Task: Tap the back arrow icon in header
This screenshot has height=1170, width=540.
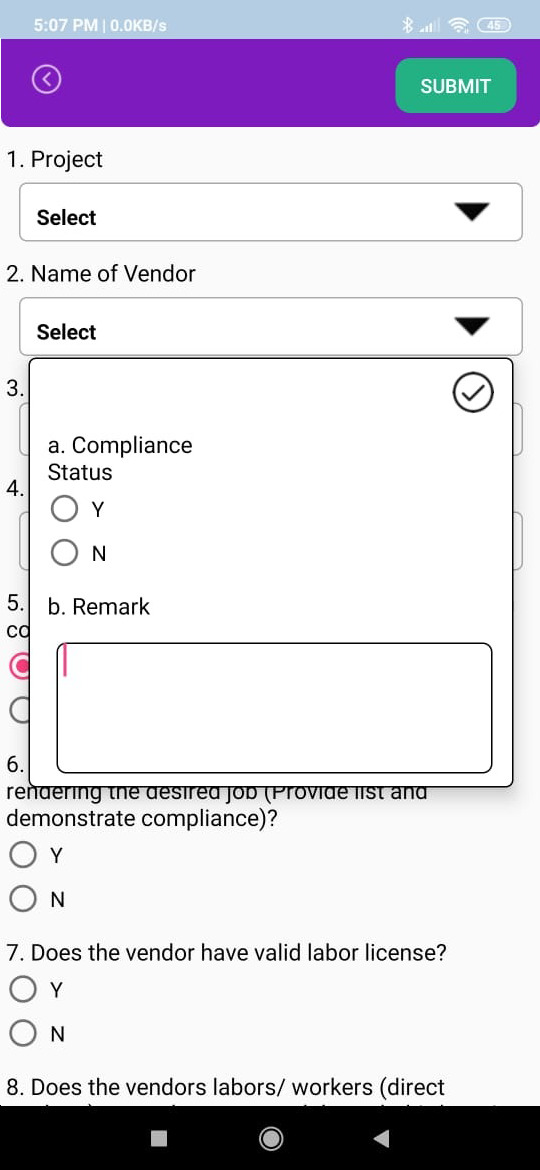Action: tap(46, 80)
